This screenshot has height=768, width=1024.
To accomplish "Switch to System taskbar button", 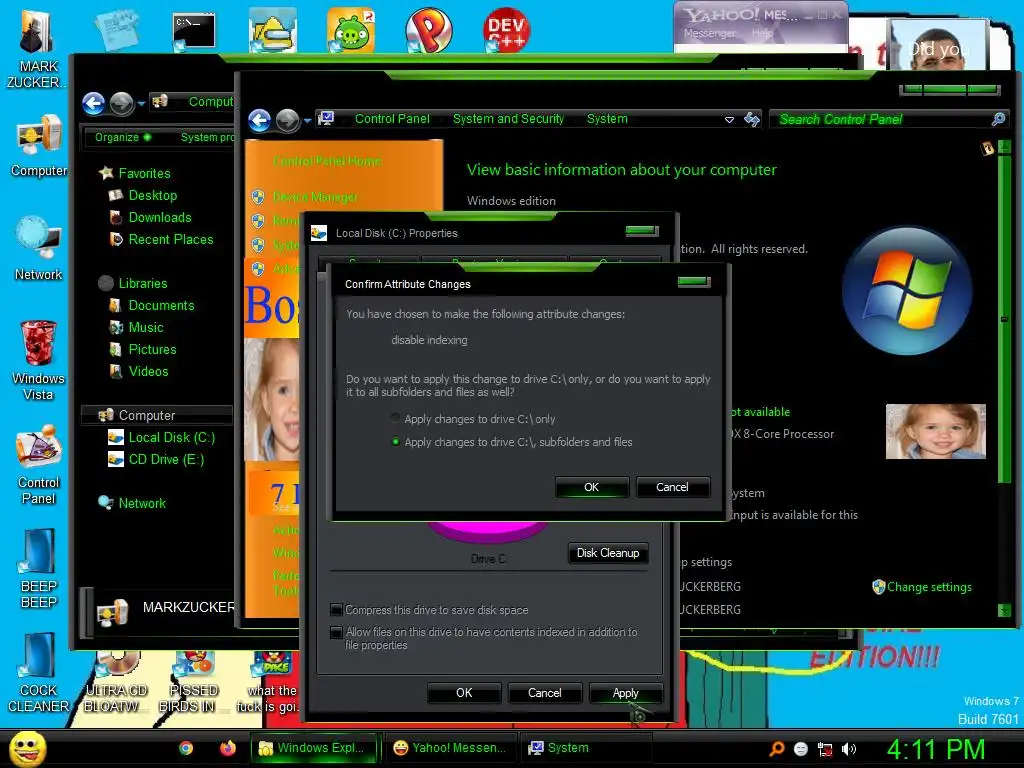I will [x=585, y=748].
